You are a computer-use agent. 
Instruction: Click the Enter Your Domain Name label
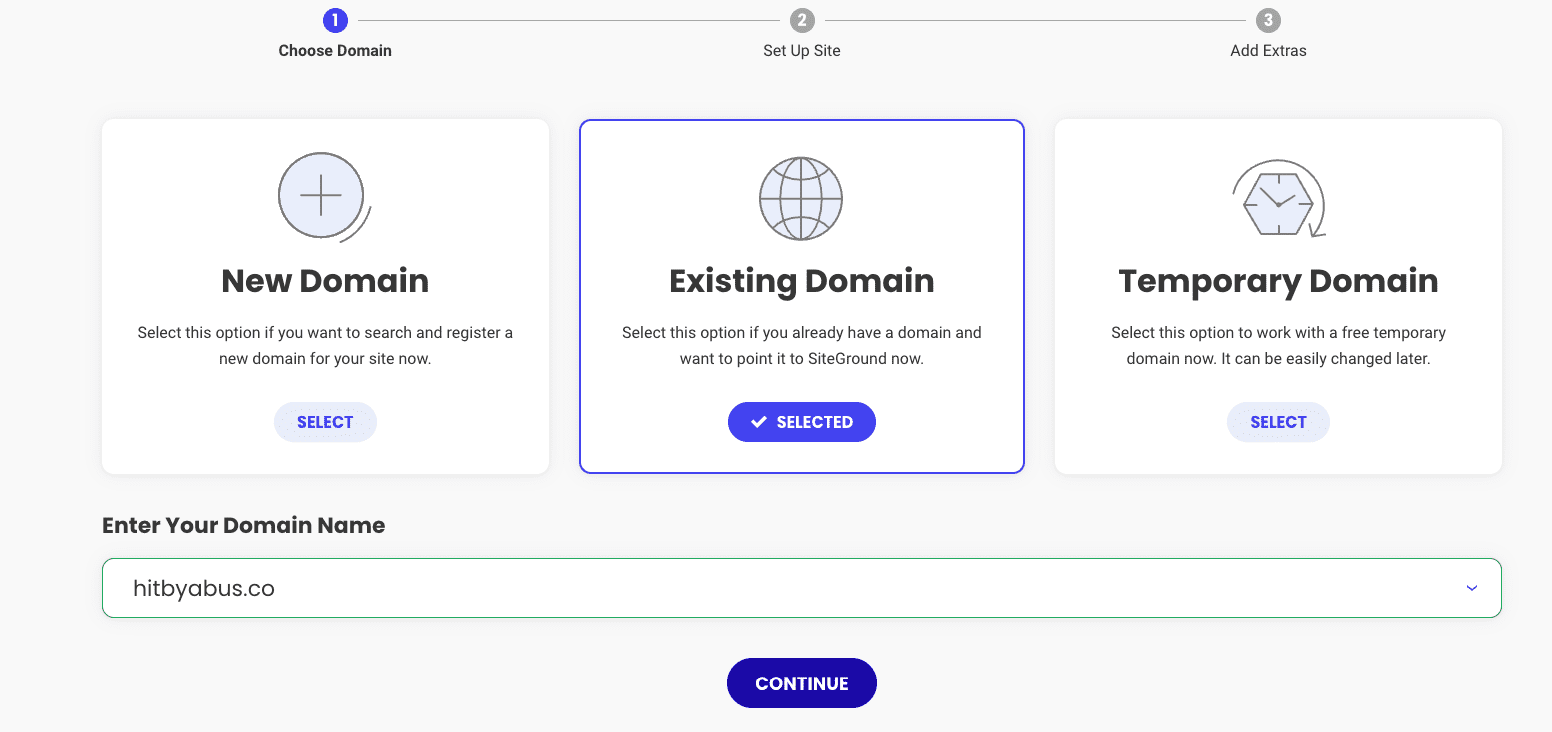[243, 526]
